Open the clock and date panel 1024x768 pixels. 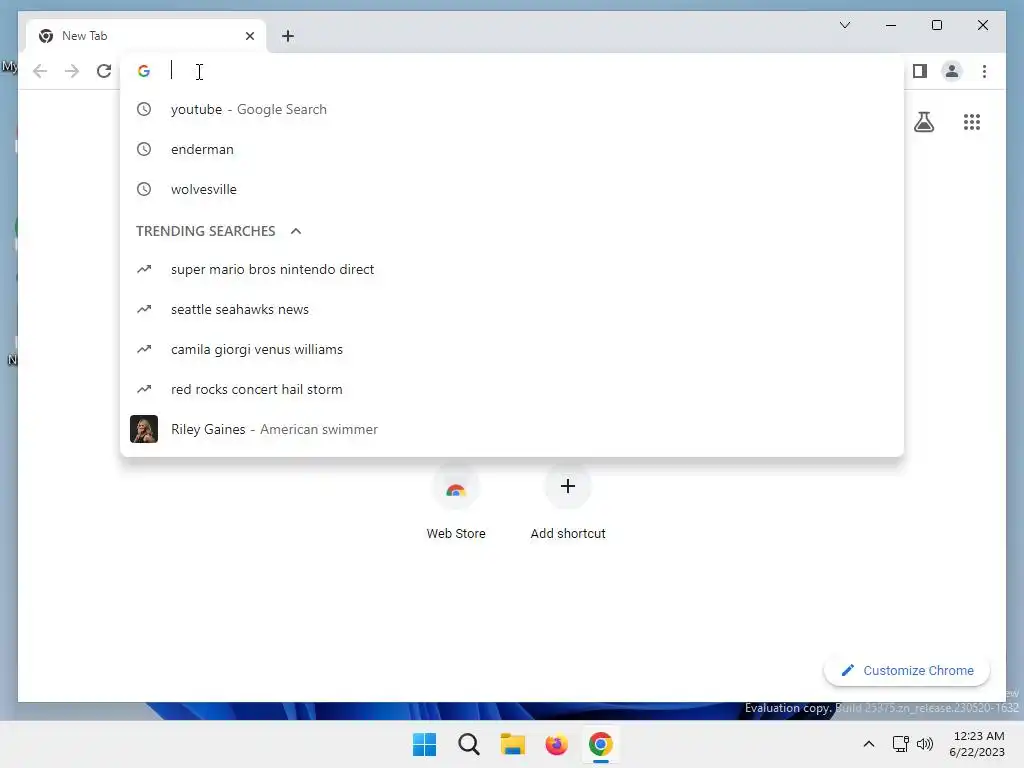[977, 744]
